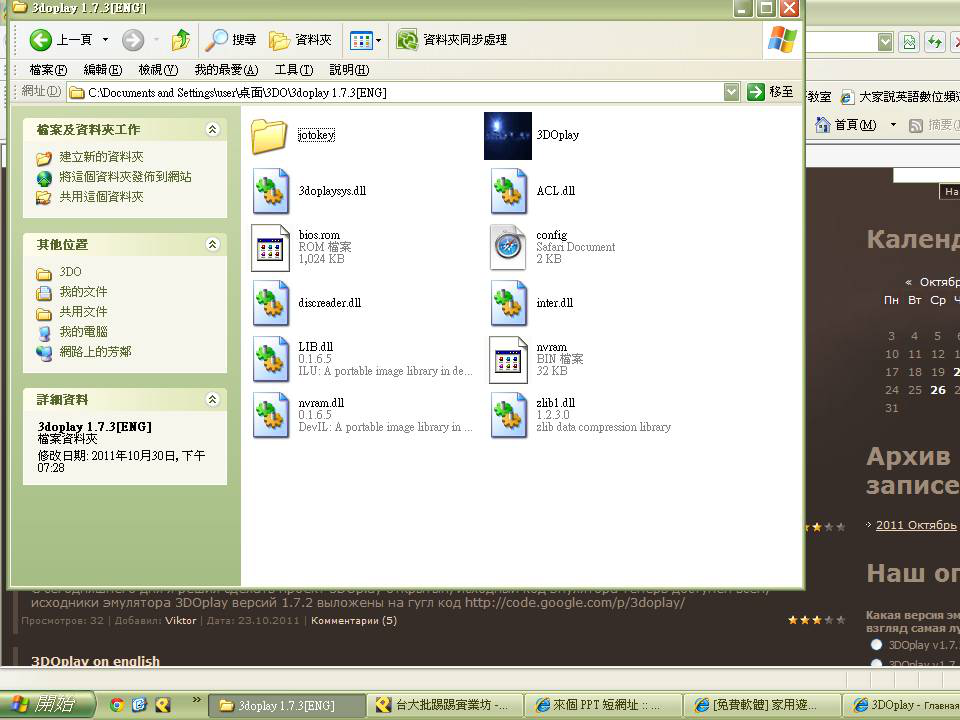The image size is (960, 720).
Task: Open the 搜尋 search tool
Action: coord(230,40)
